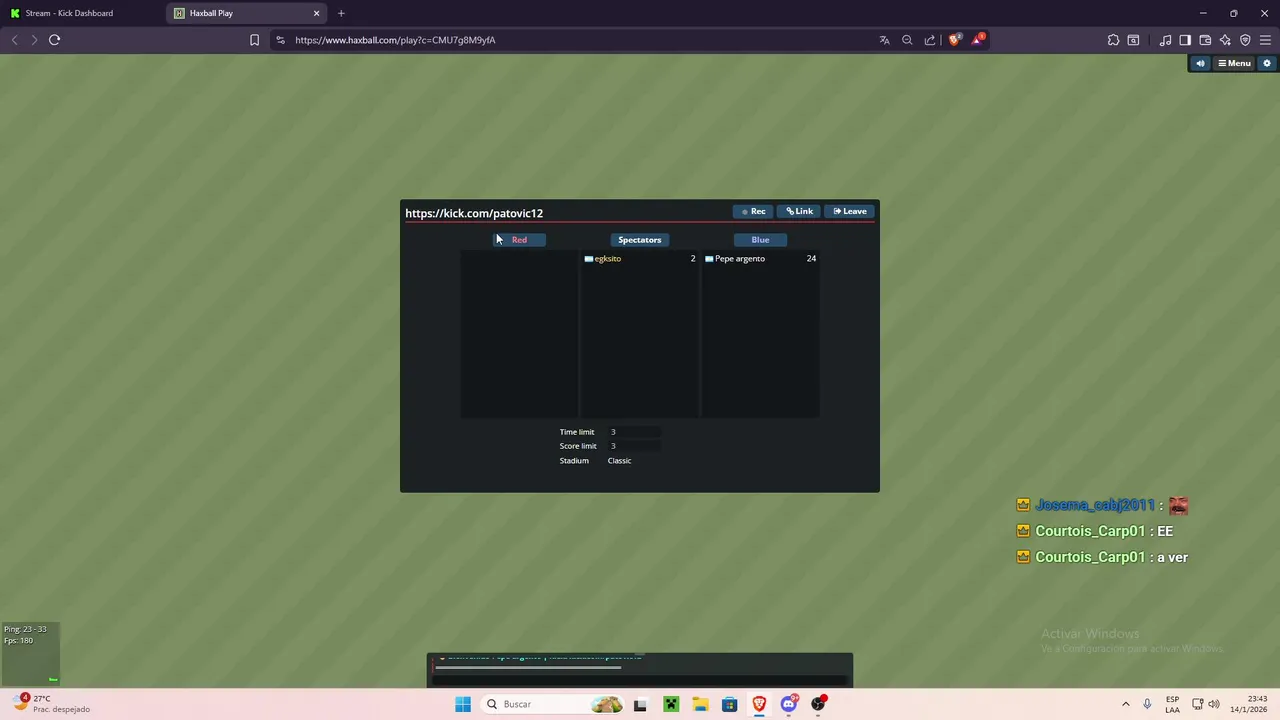This screenshot has width=1280, height=720.
Task: Reload the Haxball page
Action: [54, 40]
